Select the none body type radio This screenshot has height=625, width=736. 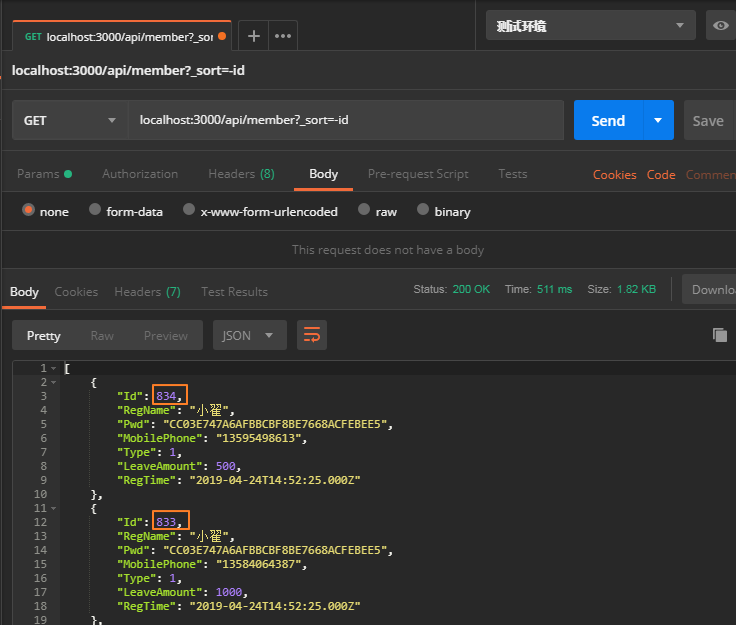tap(29, 211)
